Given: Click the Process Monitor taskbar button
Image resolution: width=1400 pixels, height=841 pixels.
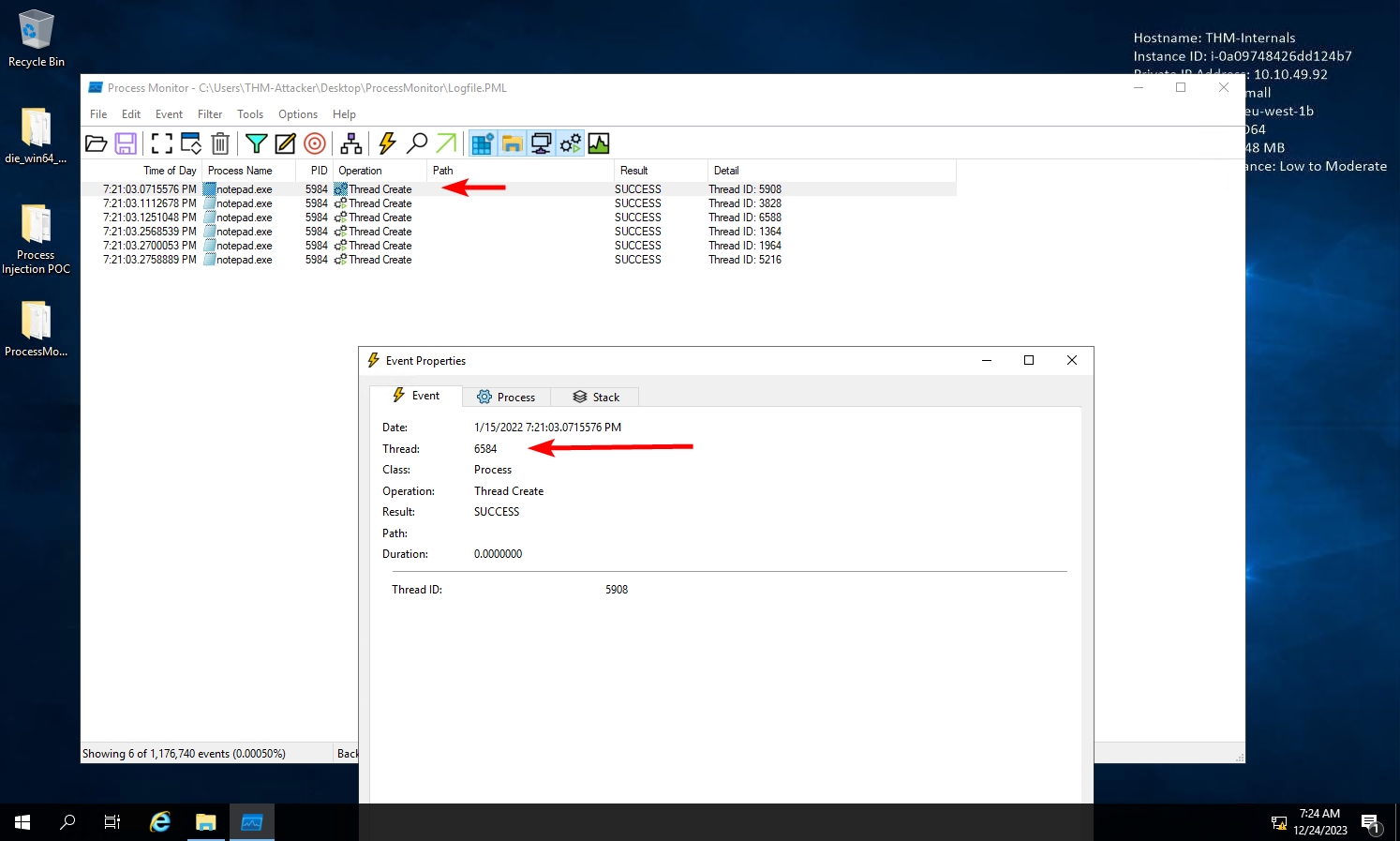Looking at the screenshot, I should [x=252, y=822].
